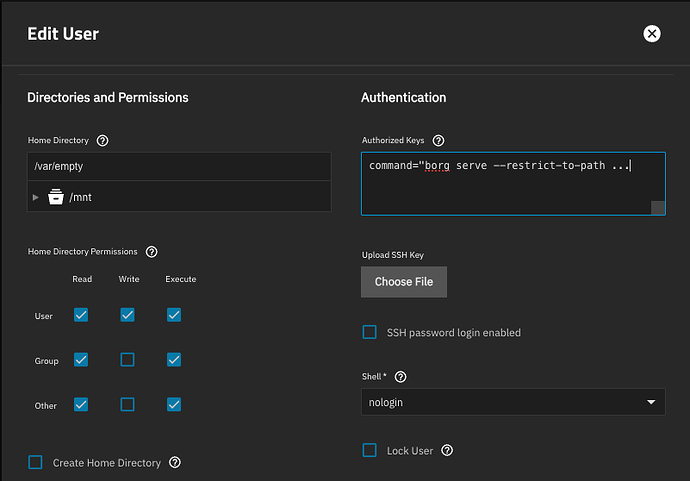The height and width of the screenshot is (481, 690).
Task: Expand the /mnt directory tree node
Action: point(36,197)
